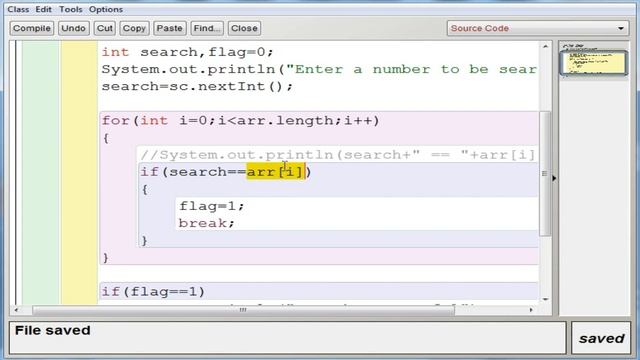Click the highlighted 'arr[i]' text
This screenshot has height=360, width=640.
(x=276, y=172)
